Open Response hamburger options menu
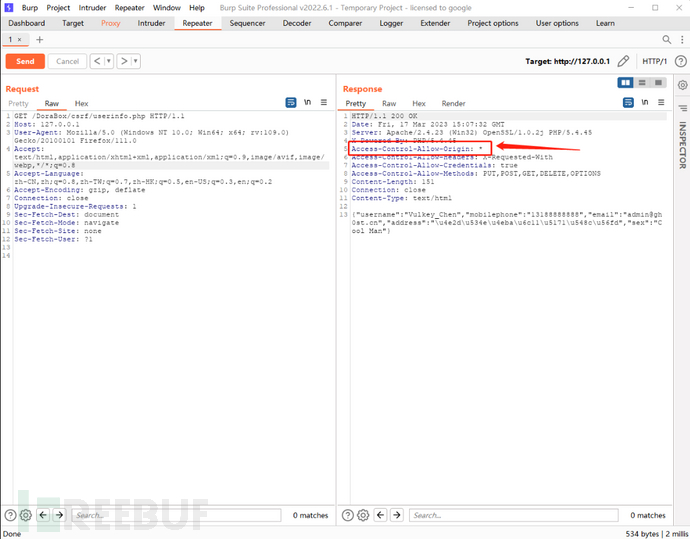The image size is (690, 539). pos(660,103)
